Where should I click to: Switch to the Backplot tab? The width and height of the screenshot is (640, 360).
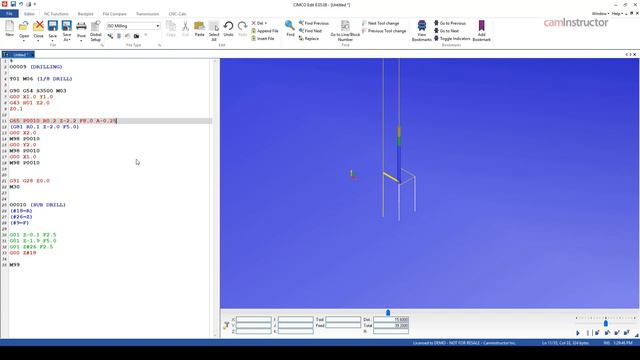click(85, 14)
